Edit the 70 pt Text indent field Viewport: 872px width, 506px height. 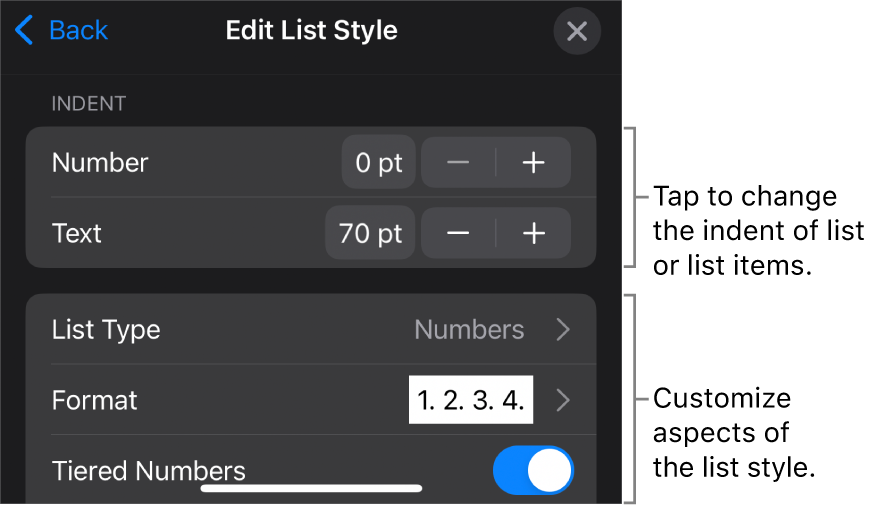[x=370, y=234]
